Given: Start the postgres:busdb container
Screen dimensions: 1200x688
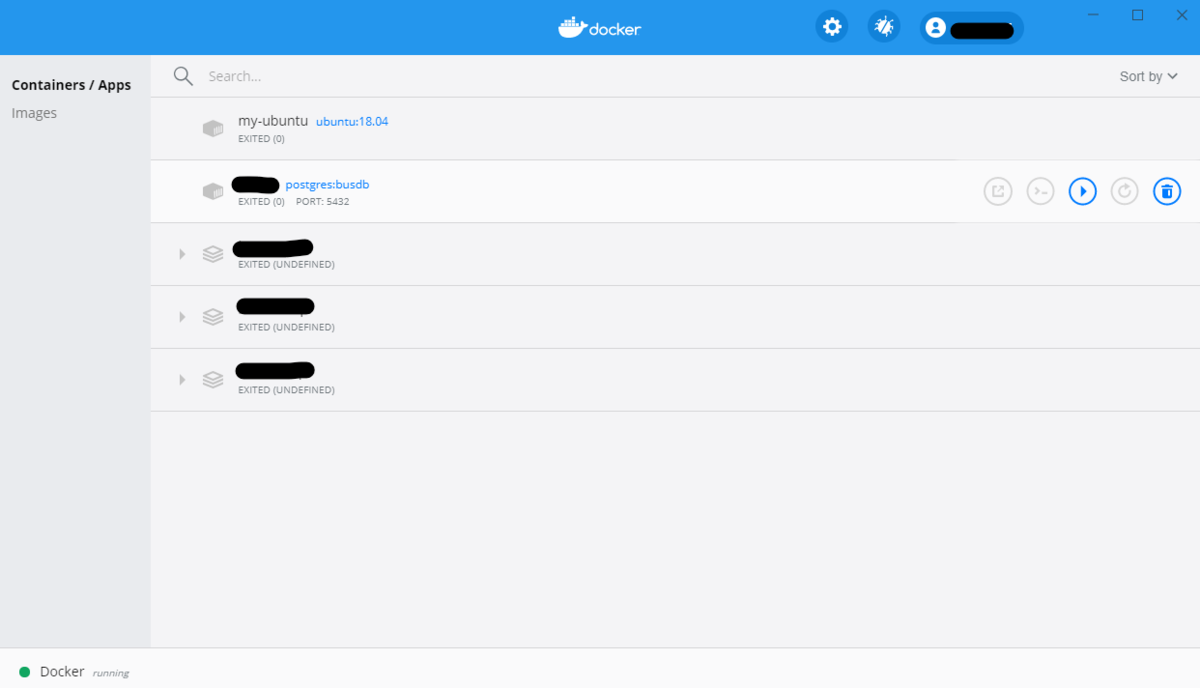Looking at the screenshot, I should point(1083,191).
